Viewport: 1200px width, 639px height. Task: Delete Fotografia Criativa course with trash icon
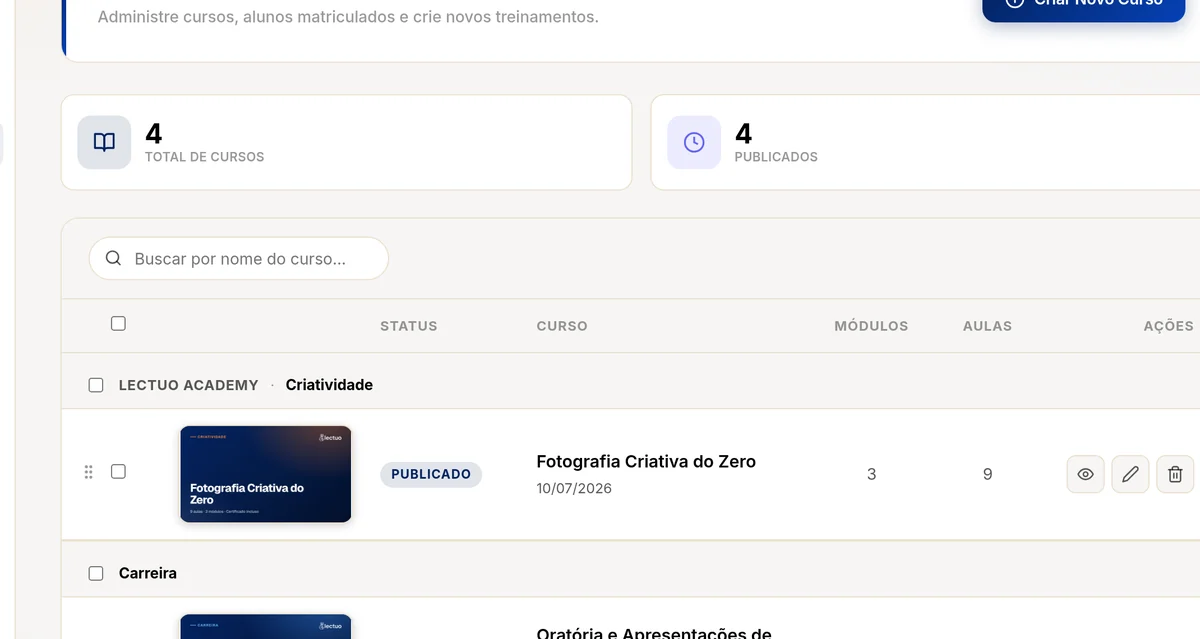point(1176,474)
